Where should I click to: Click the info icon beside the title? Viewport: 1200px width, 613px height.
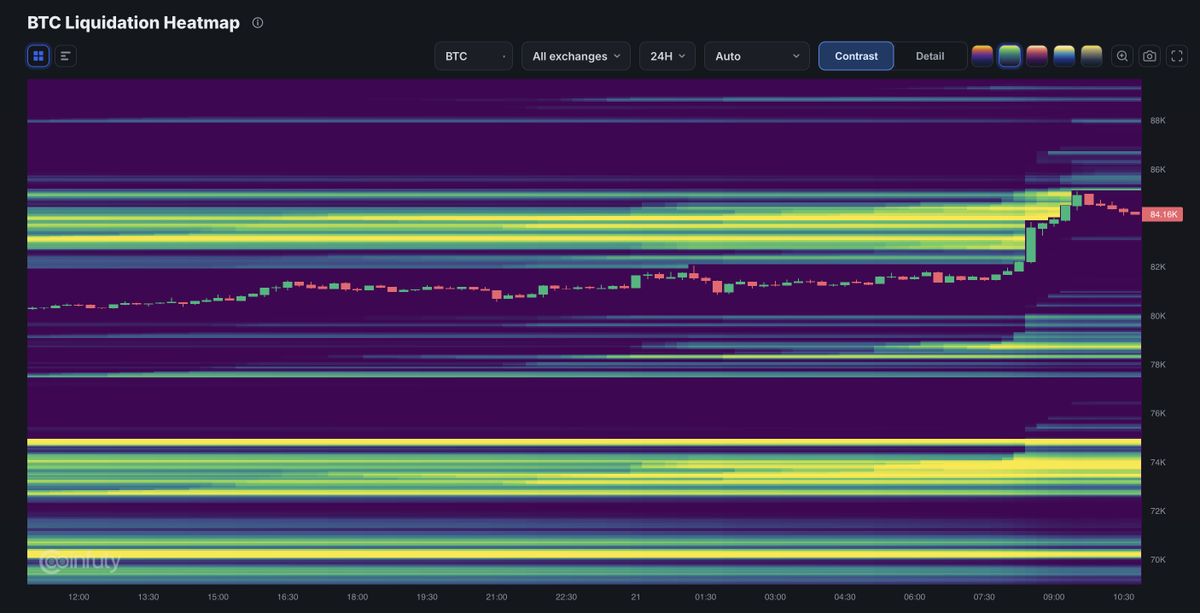click(258, 22)
